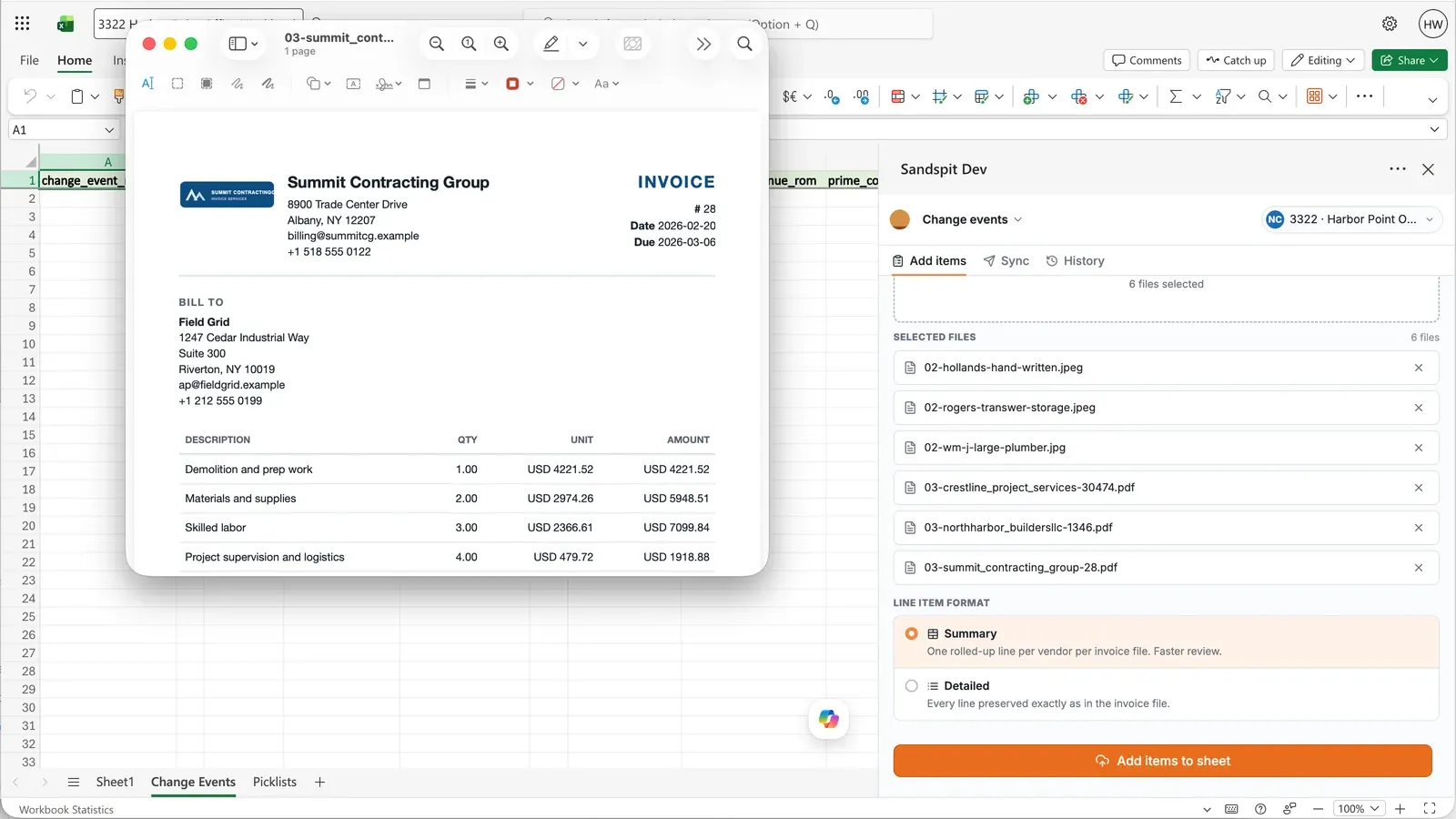Undo the last action in Excel
The width and height of the screenshot is (1456, 819).
tap(30, 96)
